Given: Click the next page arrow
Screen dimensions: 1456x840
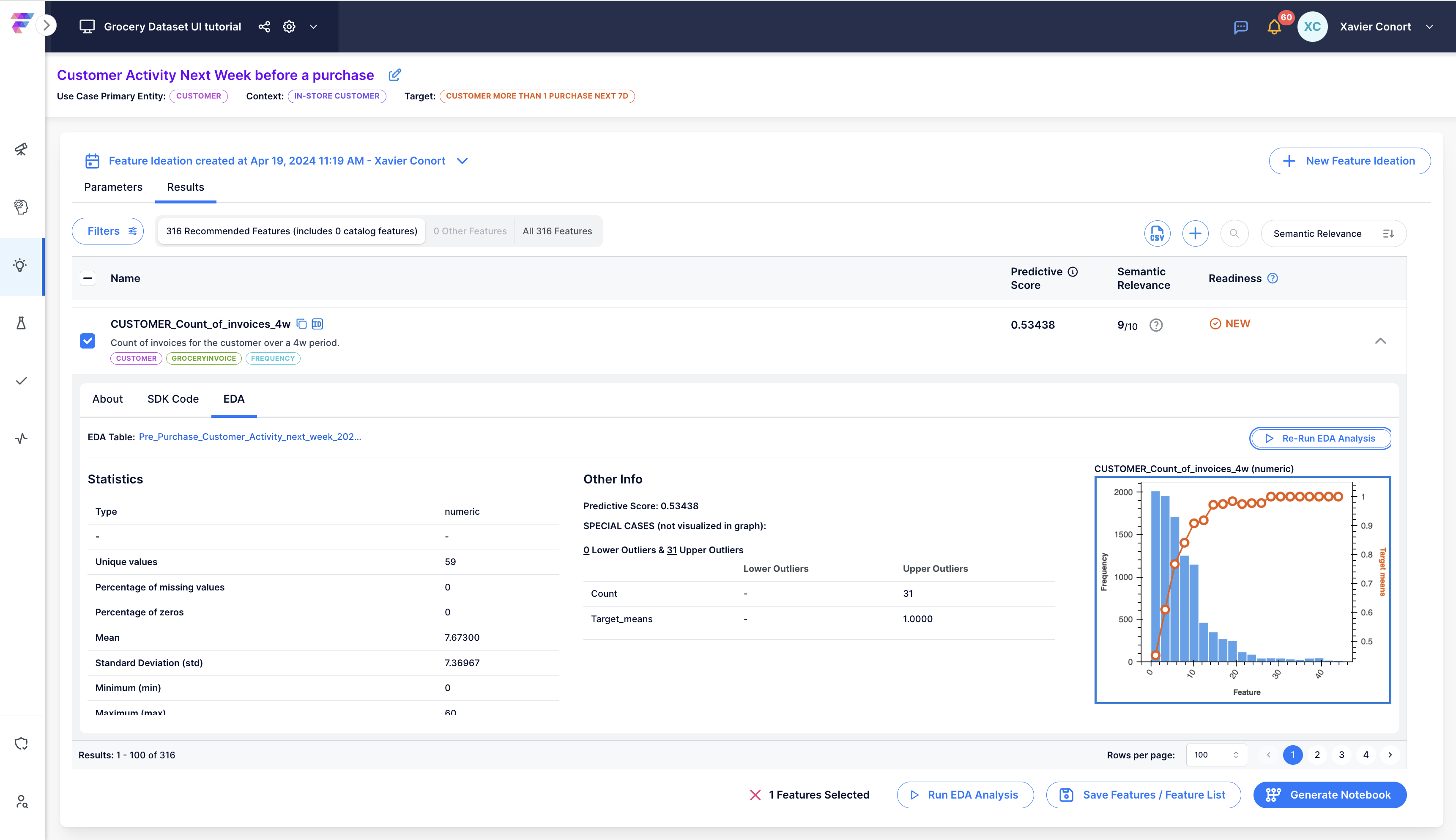Looking at the screenshot, I should 1390,755.
